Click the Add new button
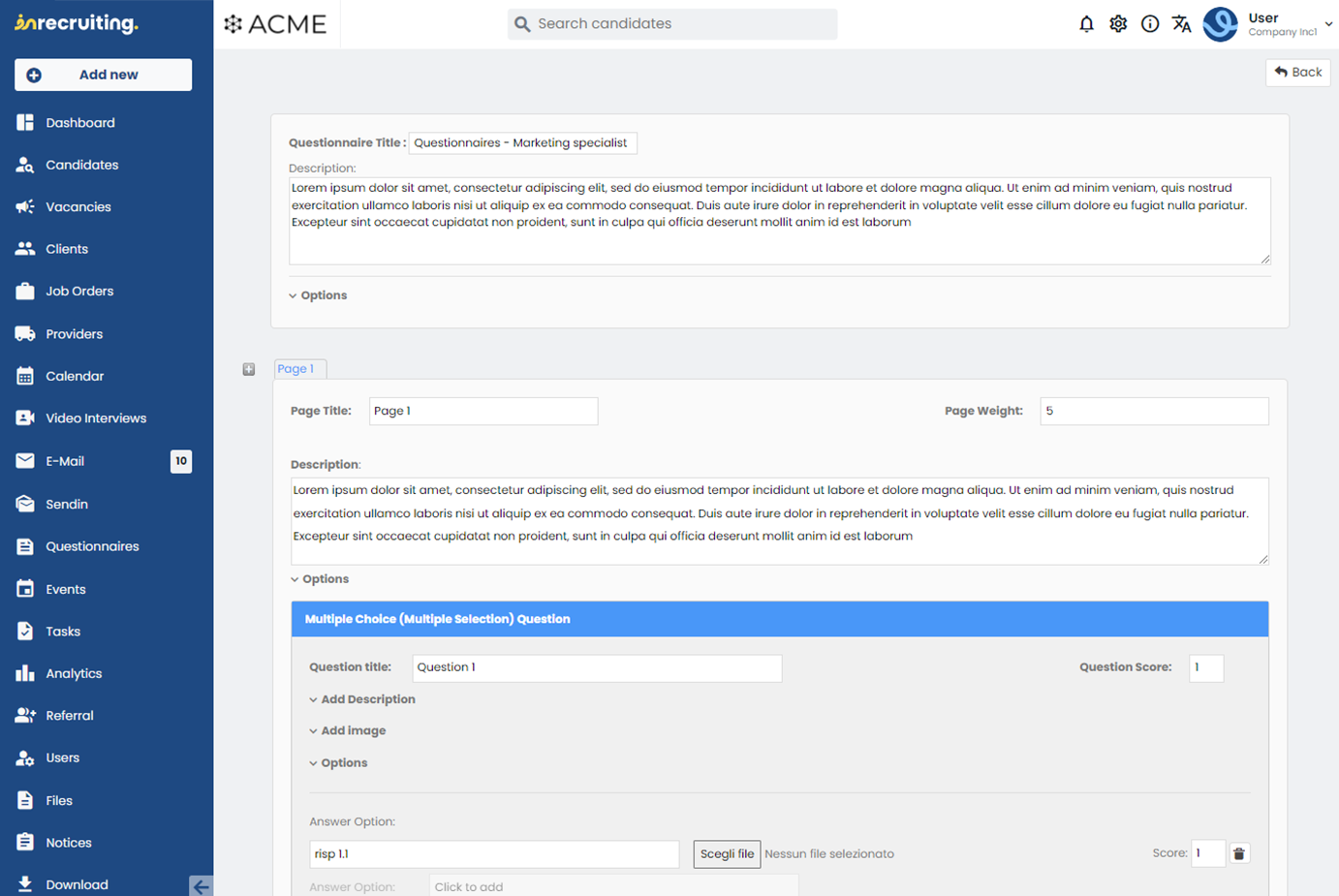Image resolution: width=1339 pixels, height=896 pixels. coord(103,75)
